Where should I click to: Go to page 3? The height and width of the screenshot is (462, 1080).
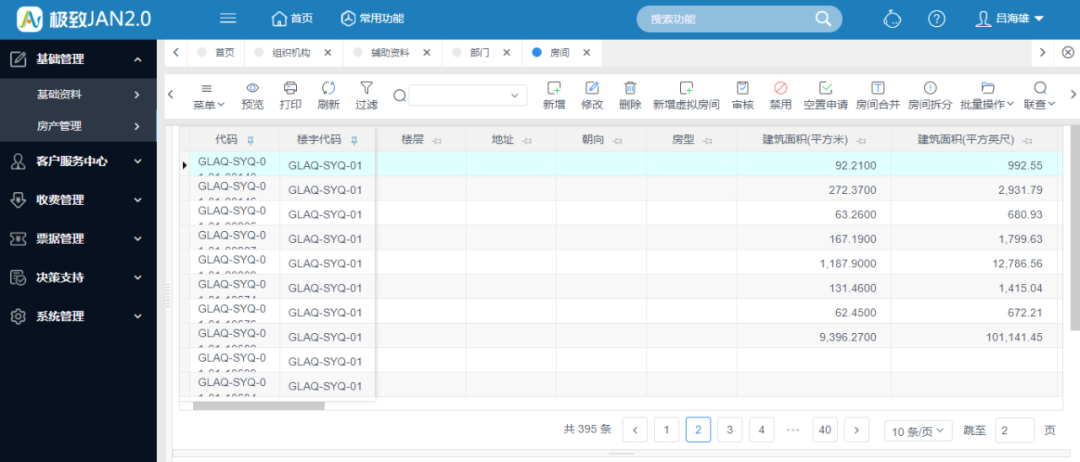729,430
